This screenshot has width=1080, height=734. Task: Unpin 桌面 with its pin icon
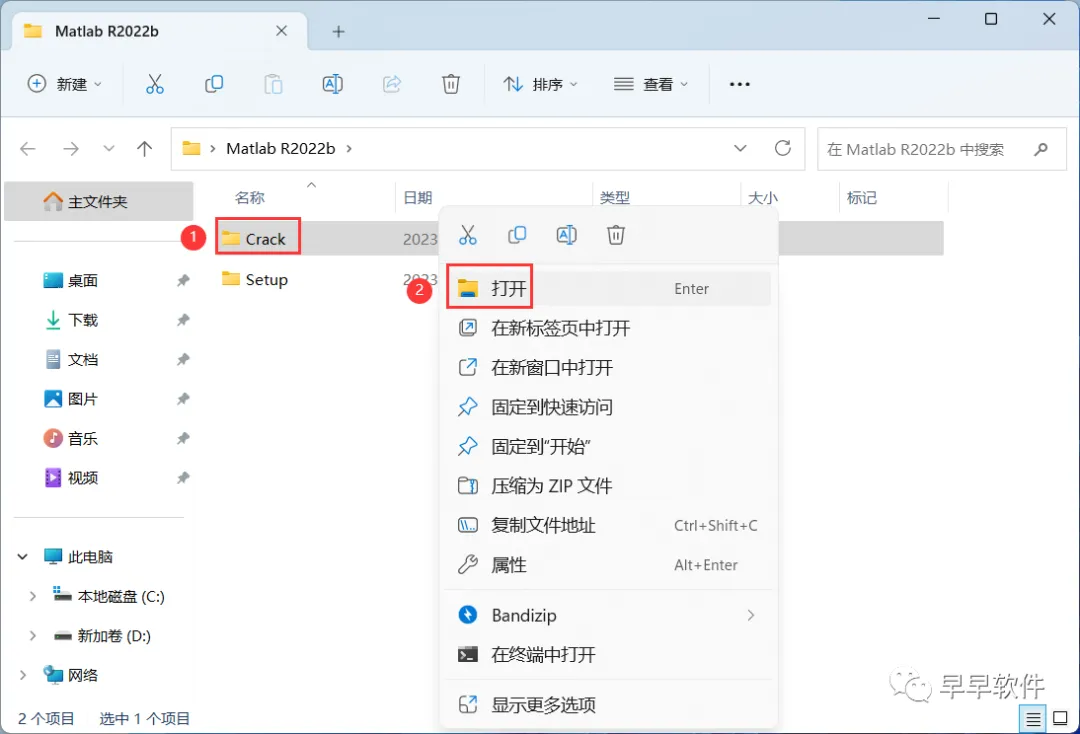[x=183, y=280]
